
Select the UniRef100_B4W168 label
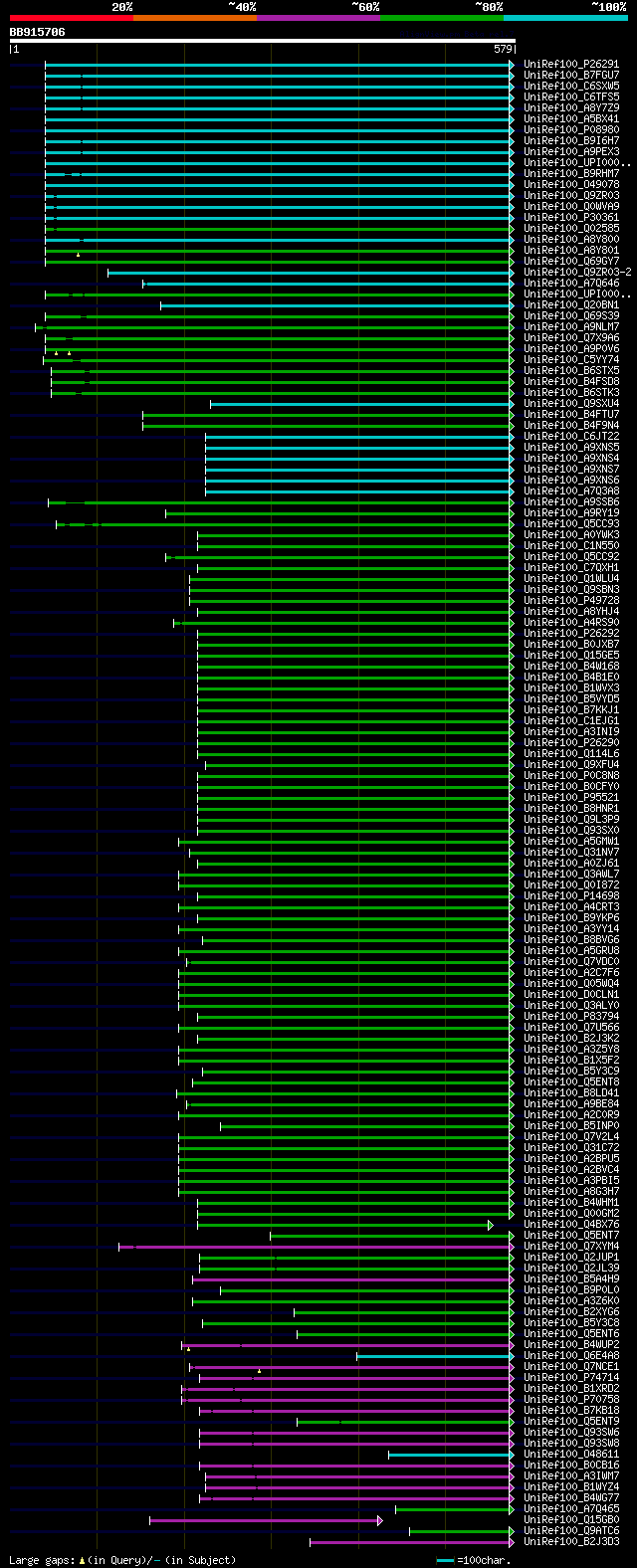(571, 666)
